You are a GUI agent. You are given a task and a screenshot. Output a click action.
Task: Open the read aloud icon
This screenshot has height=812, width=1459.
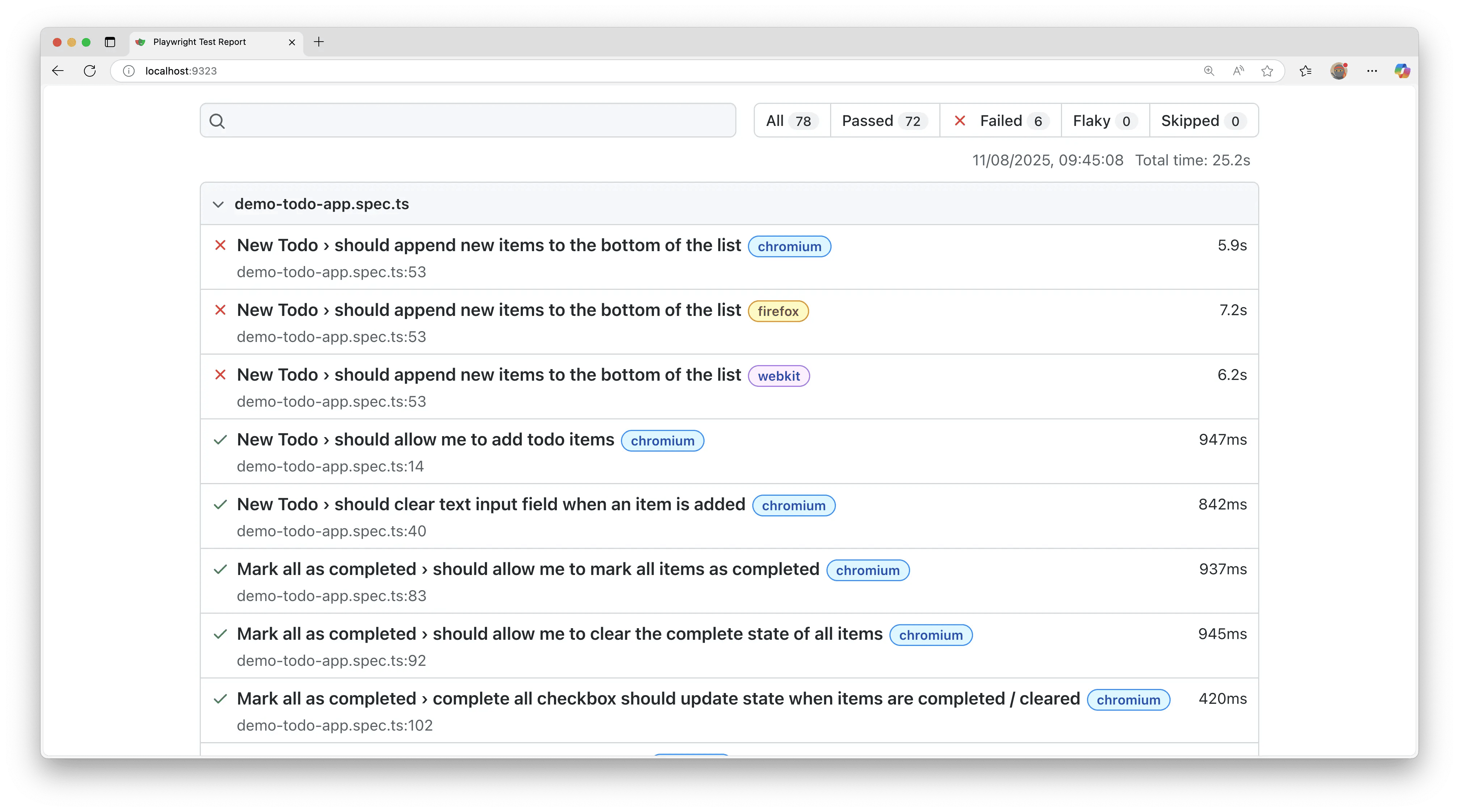[x=1238, y=71]
